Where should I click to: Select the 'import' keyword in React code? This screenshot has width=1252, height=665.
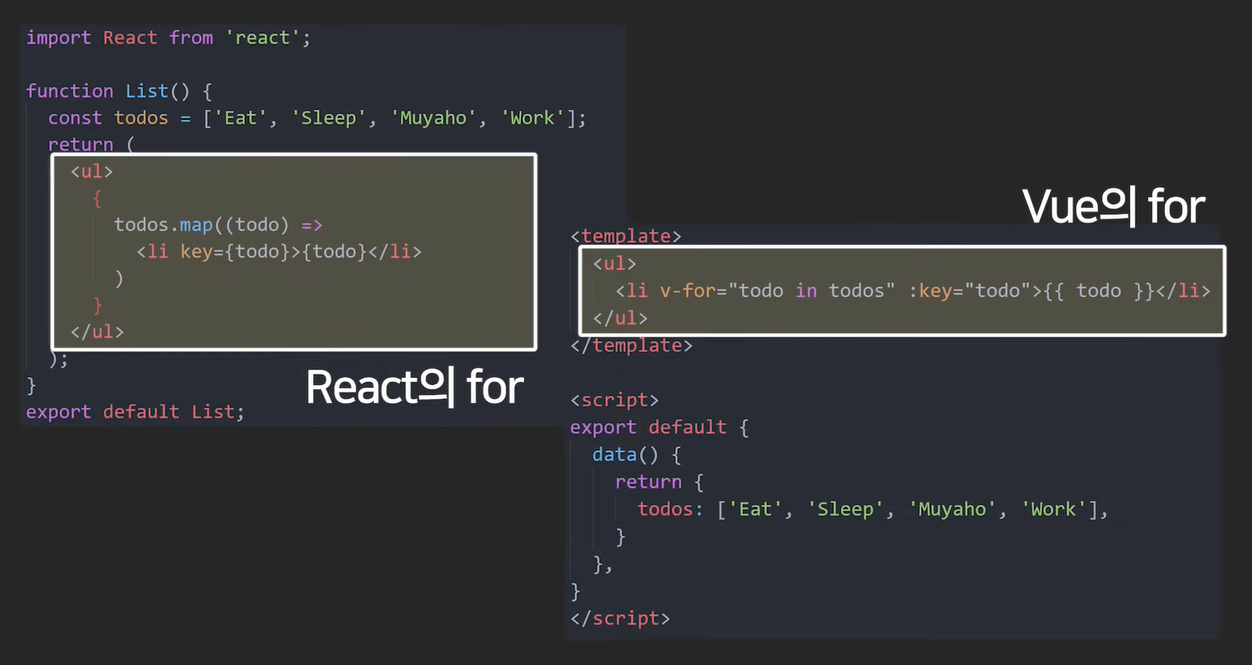click(x=59, y=38)
